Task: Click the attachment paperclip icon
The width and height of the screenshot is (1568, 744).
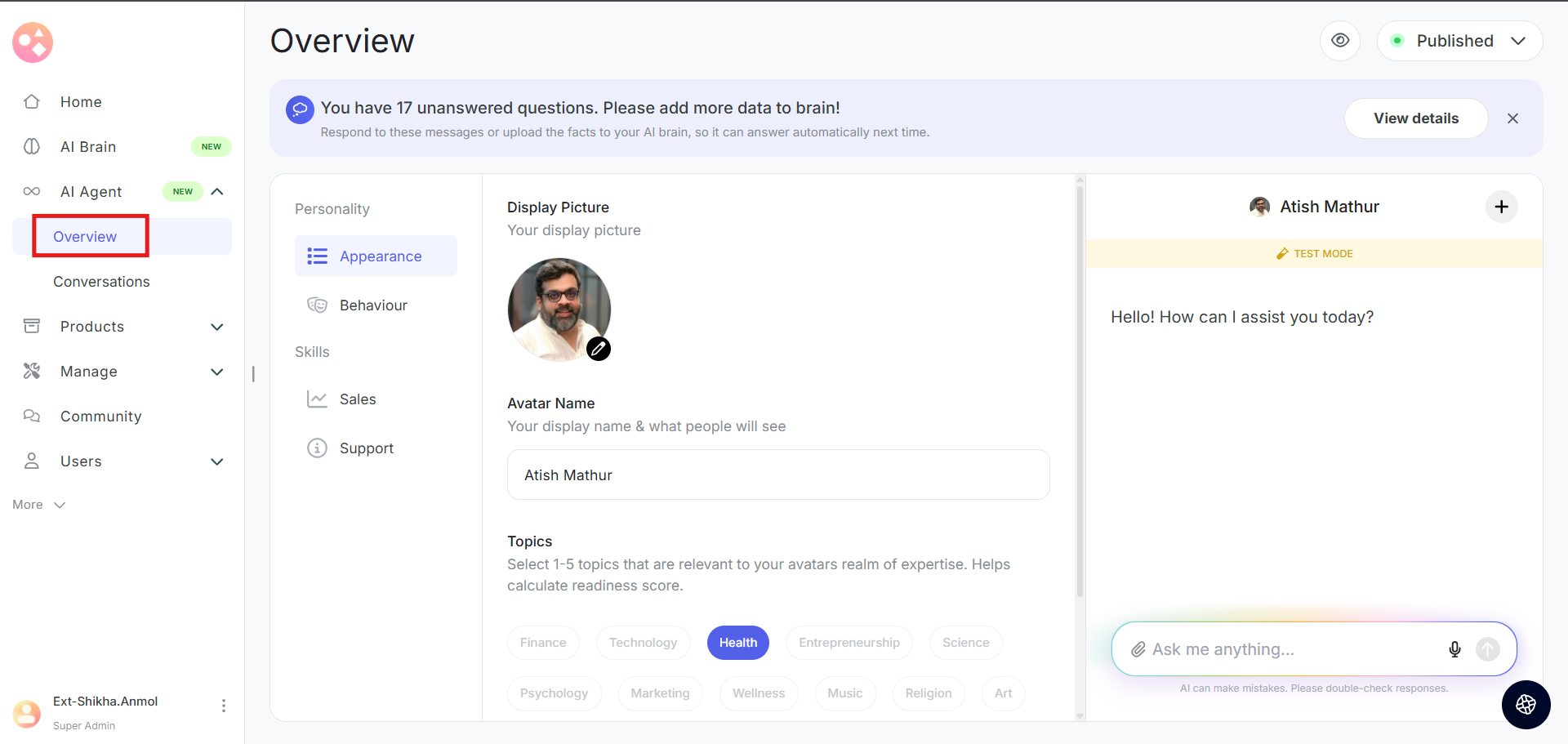Action: pos(1138,649)
